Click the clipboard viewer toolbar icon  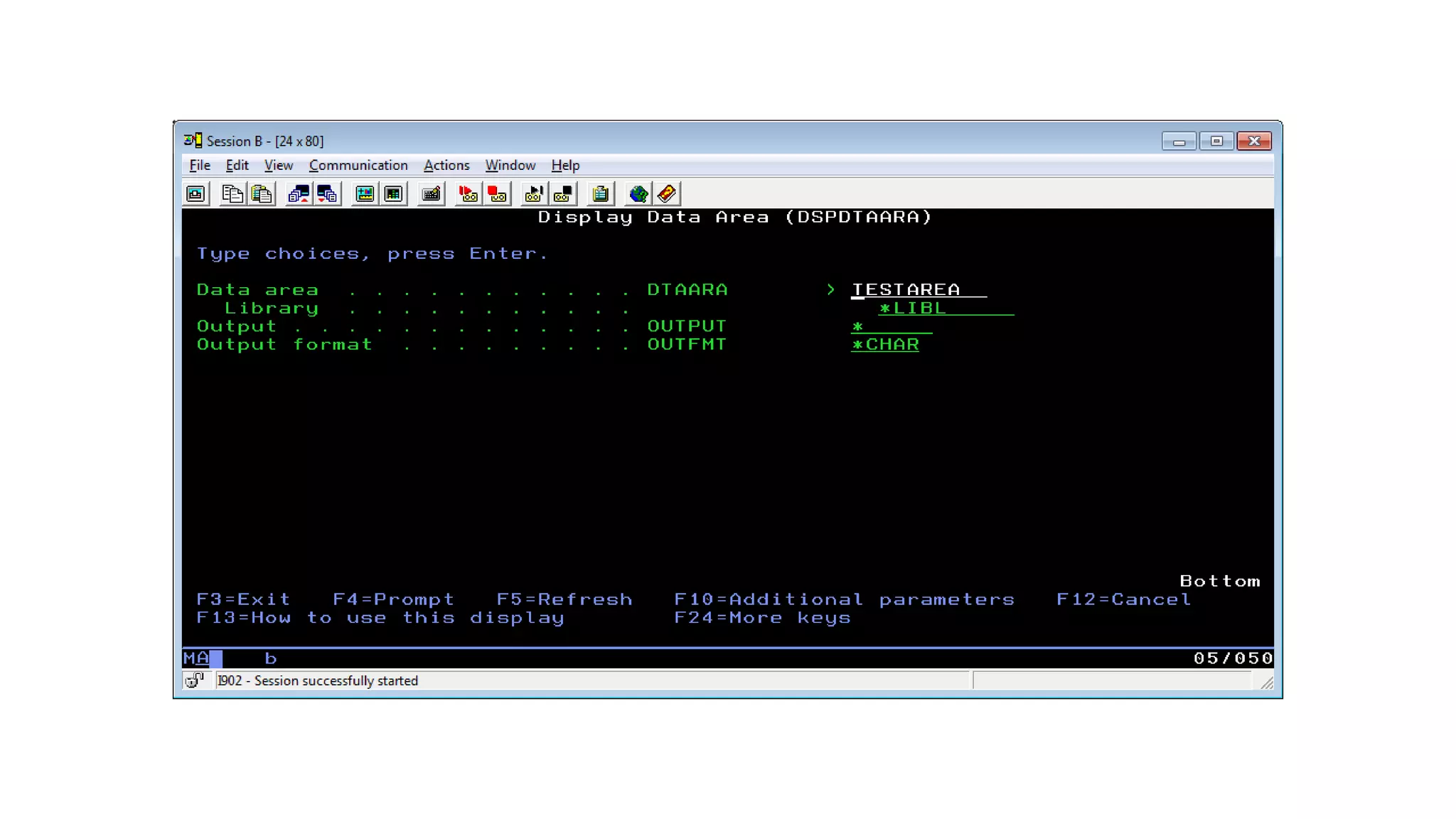coord(601,193)
